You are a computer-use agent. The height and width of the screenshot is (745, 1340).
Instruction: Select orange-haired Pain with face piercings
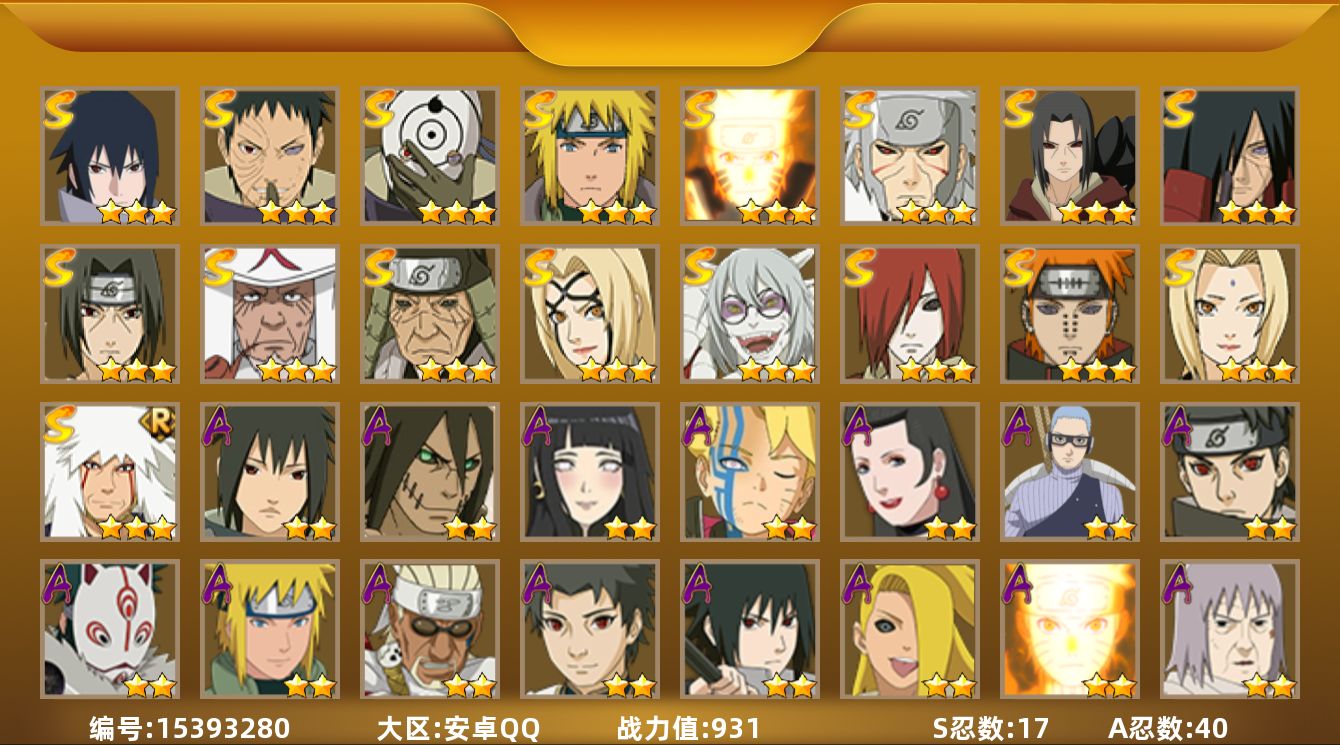click(1070, 314)
